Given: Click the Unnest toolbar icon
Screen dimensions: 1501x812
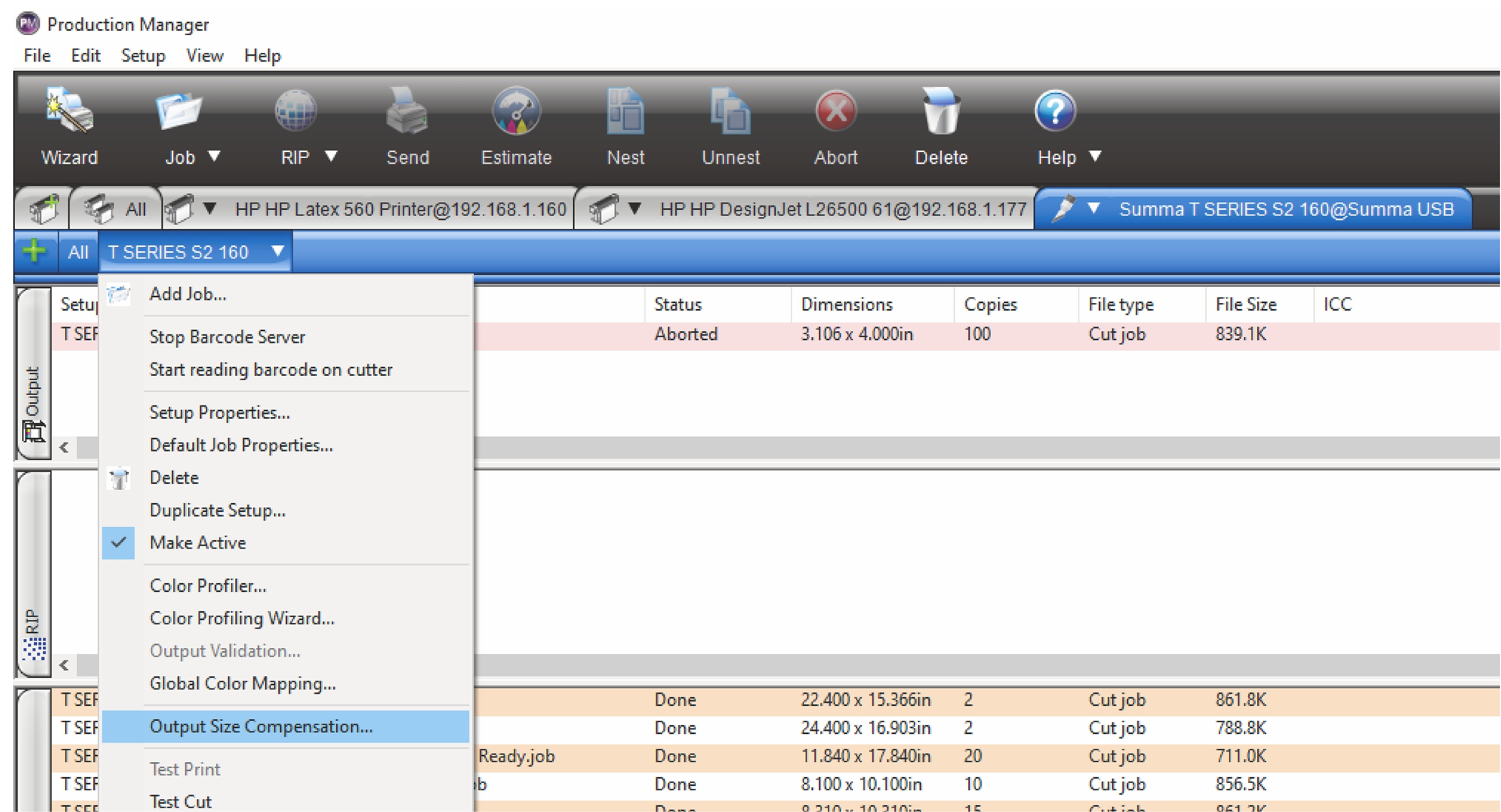Looking at the screenshot, I should pos(730,111).
